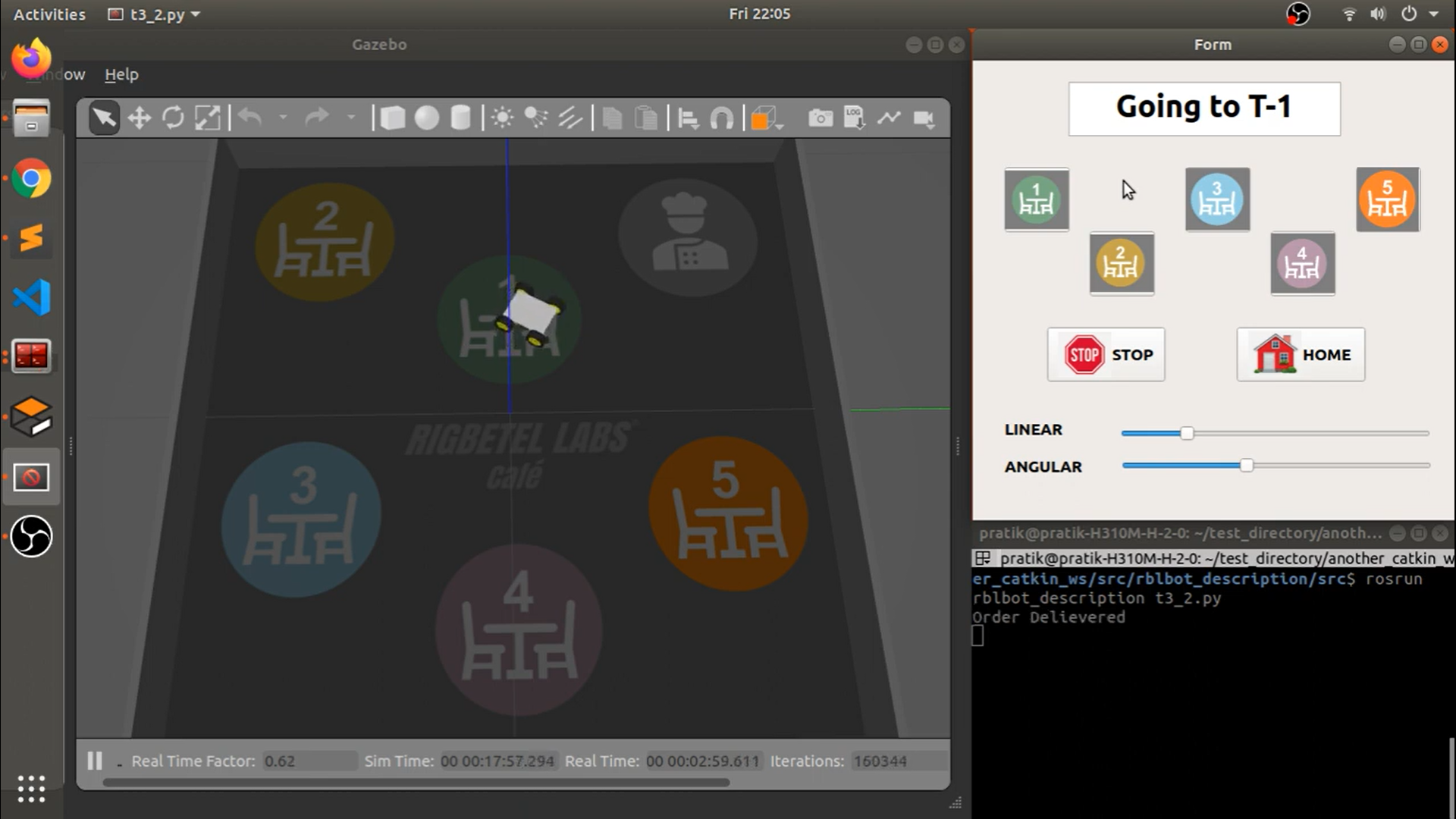The width and height of the screenshot is (1456, 819).
Task: Send robot to orange table 5
Action: point(1388,199)
